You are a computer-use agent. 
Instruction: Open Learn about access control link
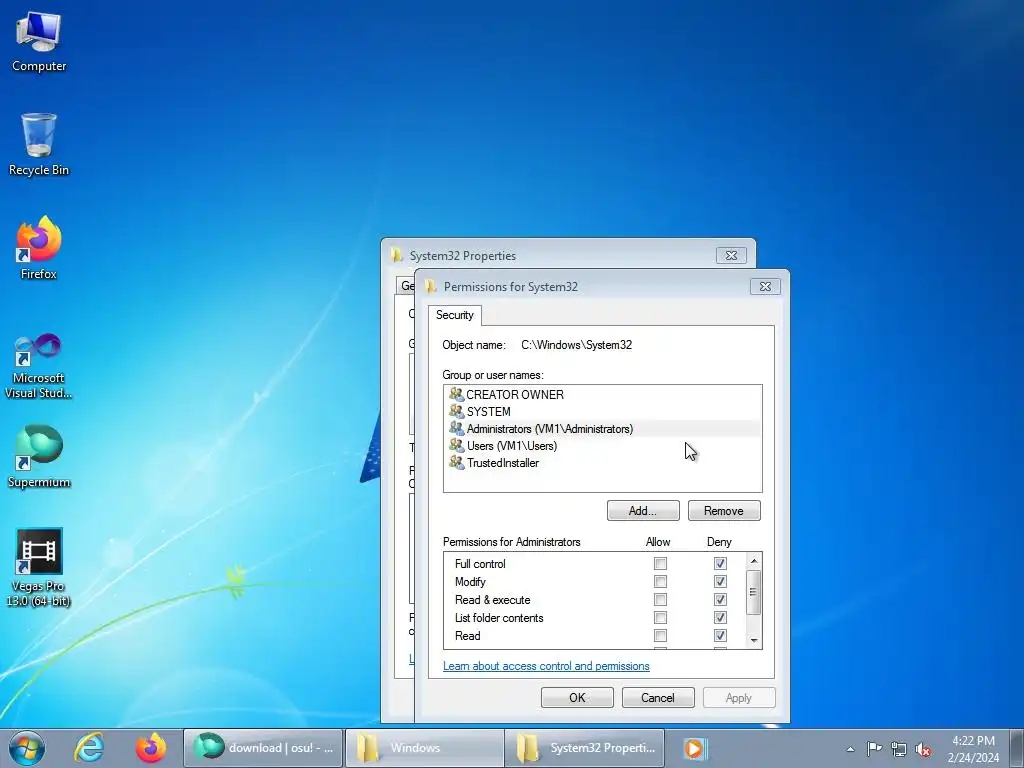(x=546, y=666)
